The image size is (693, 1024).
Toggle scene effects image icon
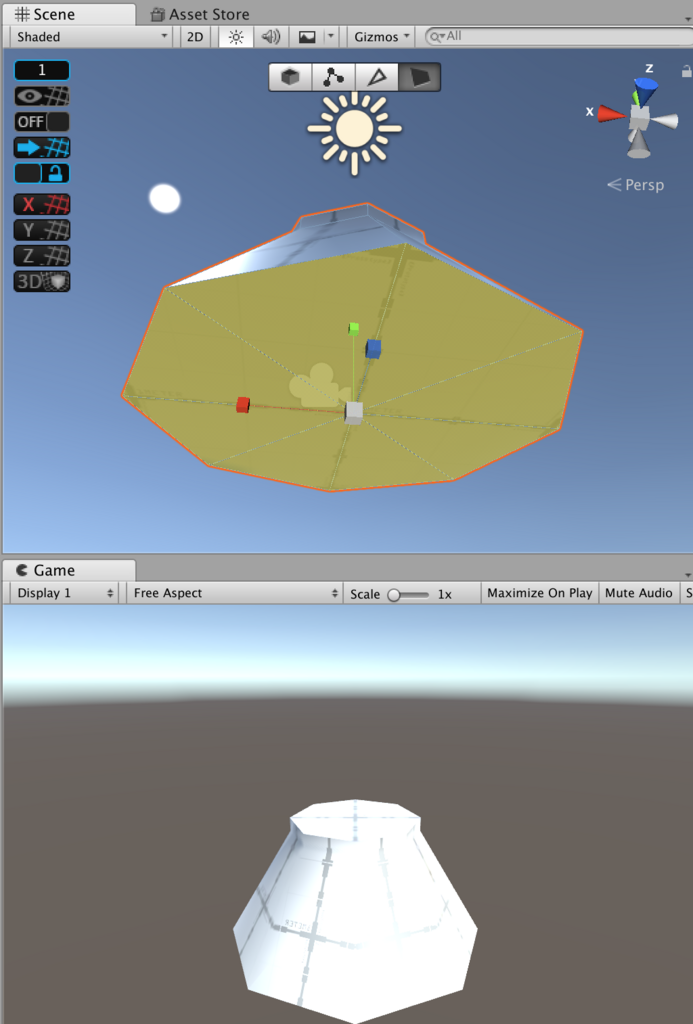pyautogui.click(x=307, y=37)
